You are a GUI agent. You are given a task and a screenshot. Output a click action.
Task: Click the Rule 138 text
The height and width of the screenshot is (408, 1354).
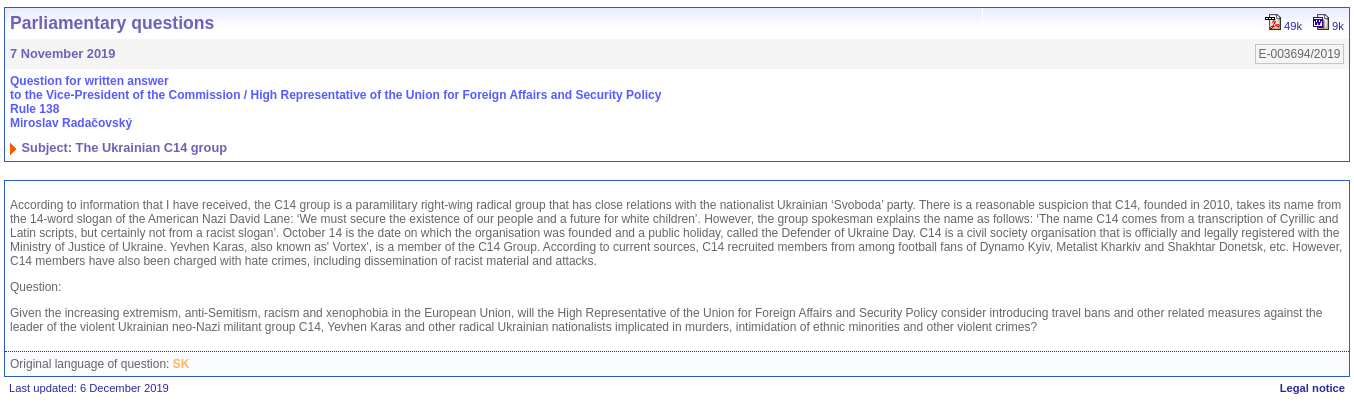tap(35, 109)
